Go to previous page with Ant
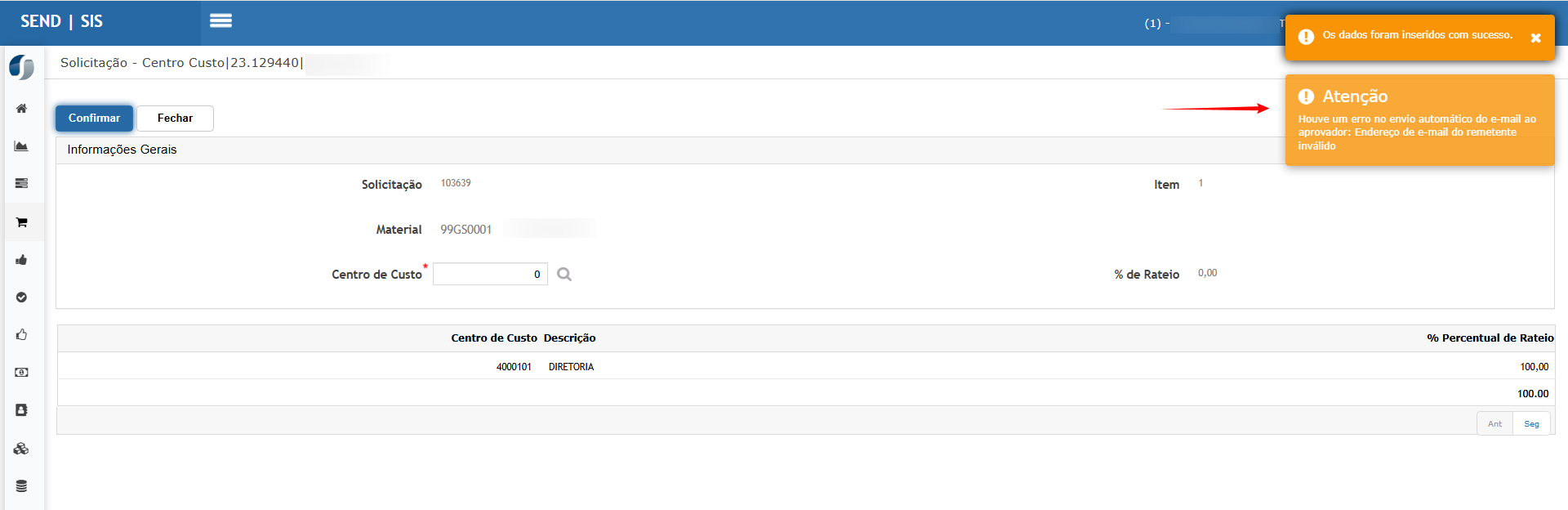This screenshot has width=1568, height=510. (x=1494, y=424)
